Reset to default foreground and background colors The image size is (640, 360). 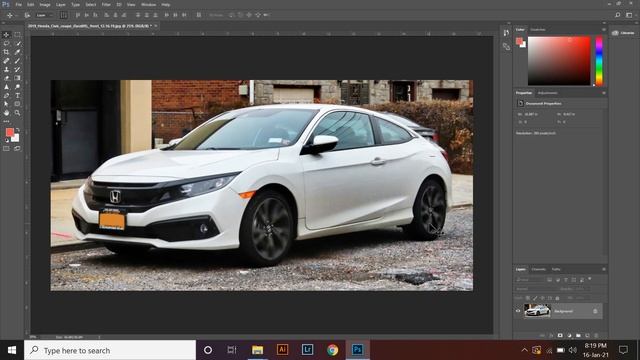click(7, 140)
